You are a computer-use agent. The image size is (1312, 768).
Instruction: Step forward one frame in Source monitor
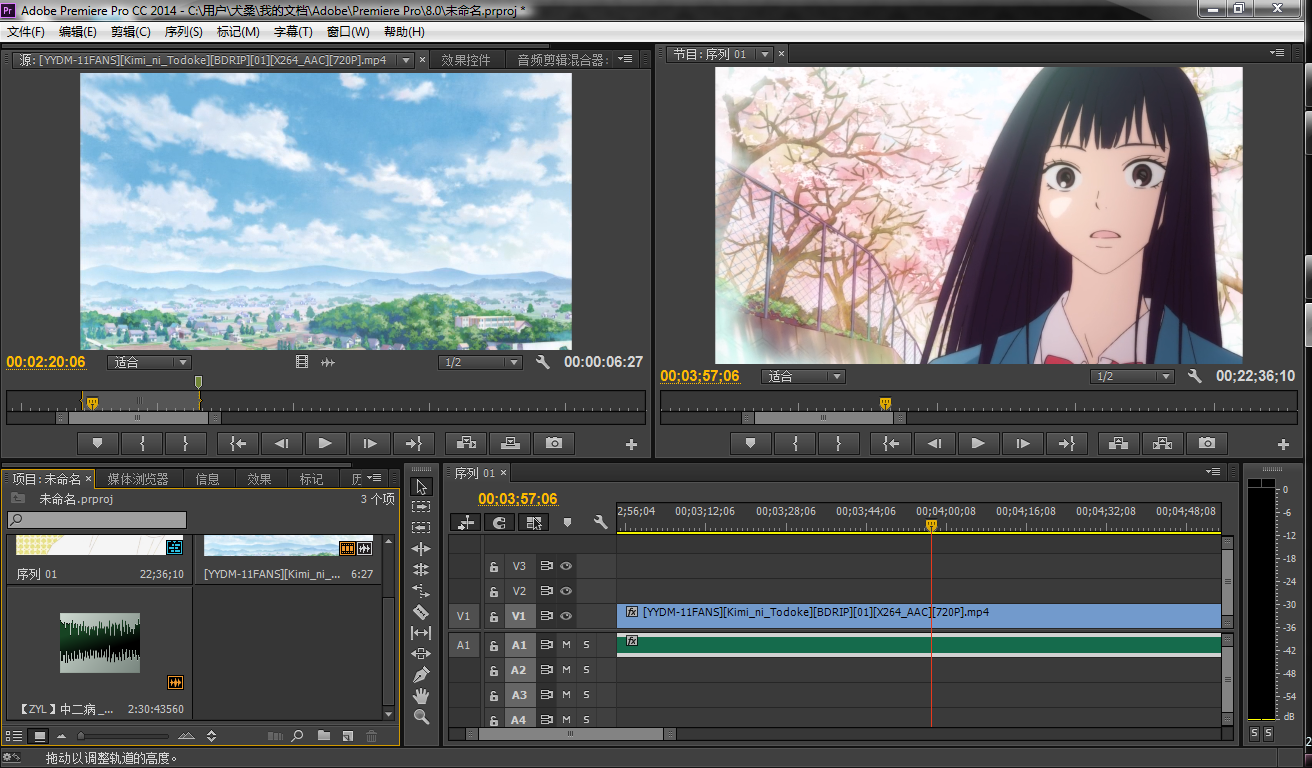370,443
